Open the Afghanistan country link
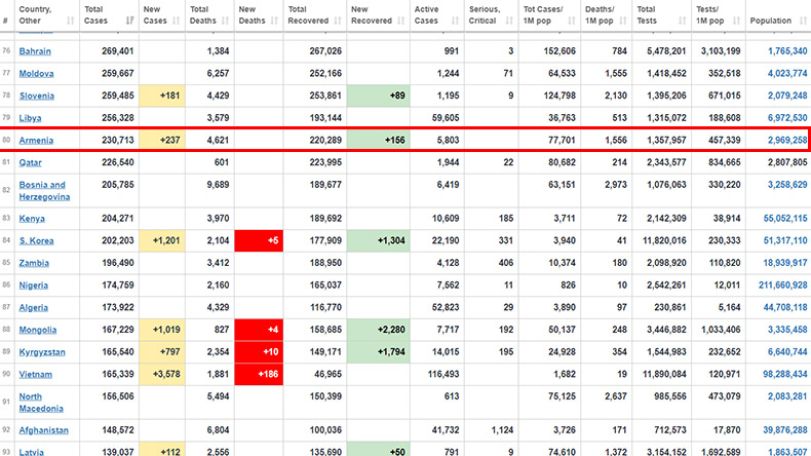The height and width of the screenshot is (456, 811). 43,430
